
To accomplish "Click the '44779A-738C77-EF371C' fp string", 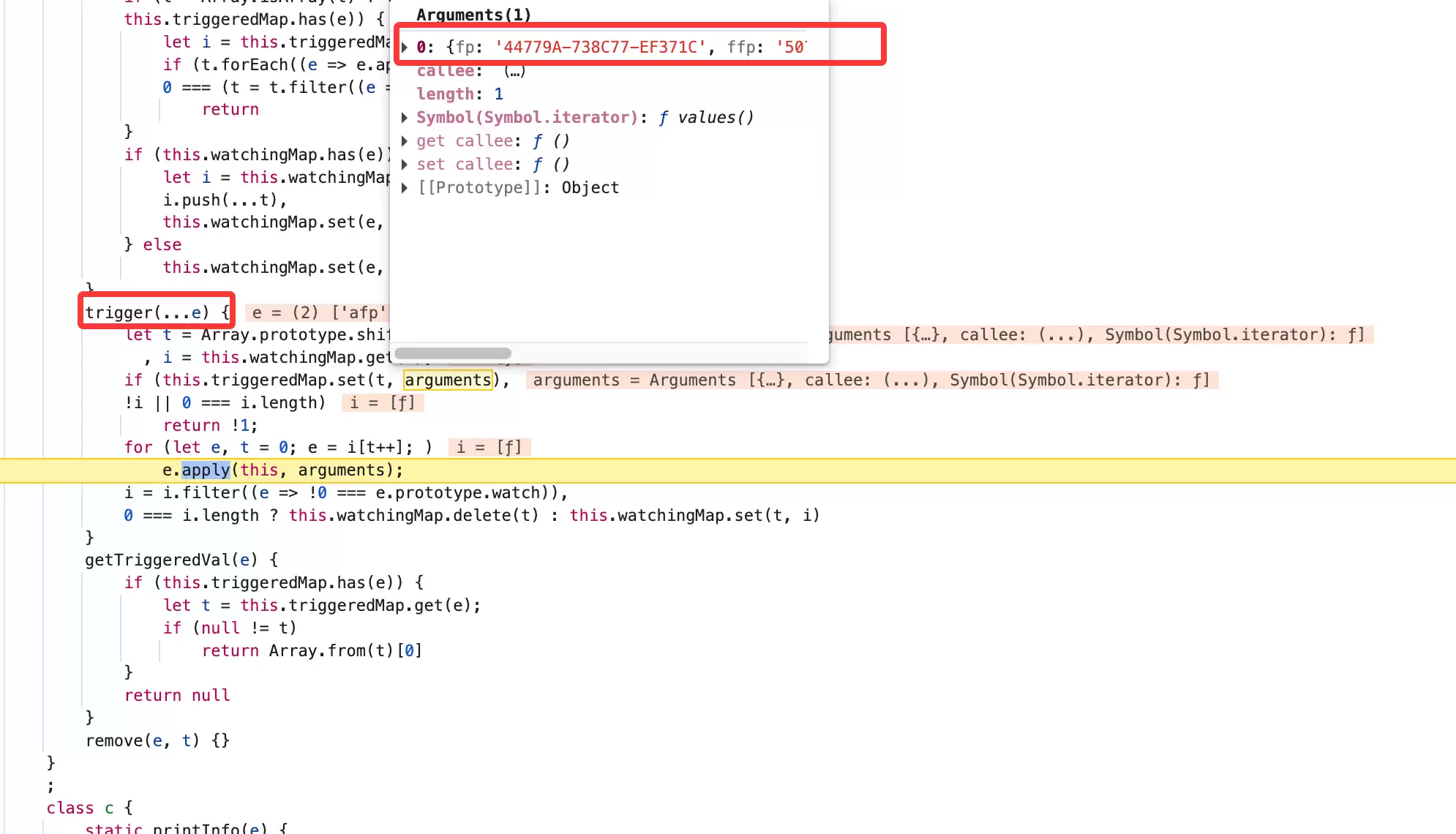I will pos(601,48).
